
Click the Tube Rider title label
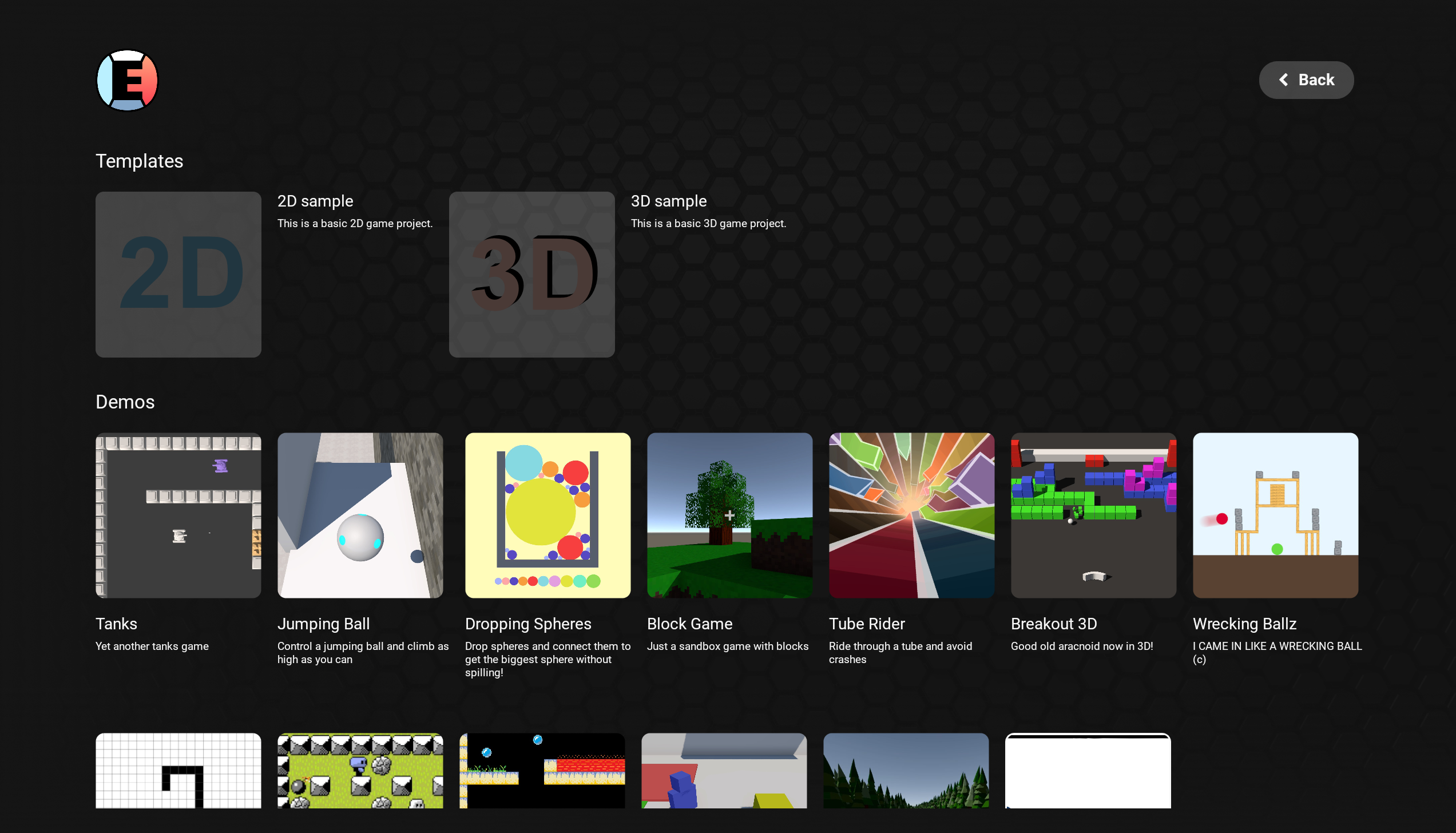(x=866, y=624)
